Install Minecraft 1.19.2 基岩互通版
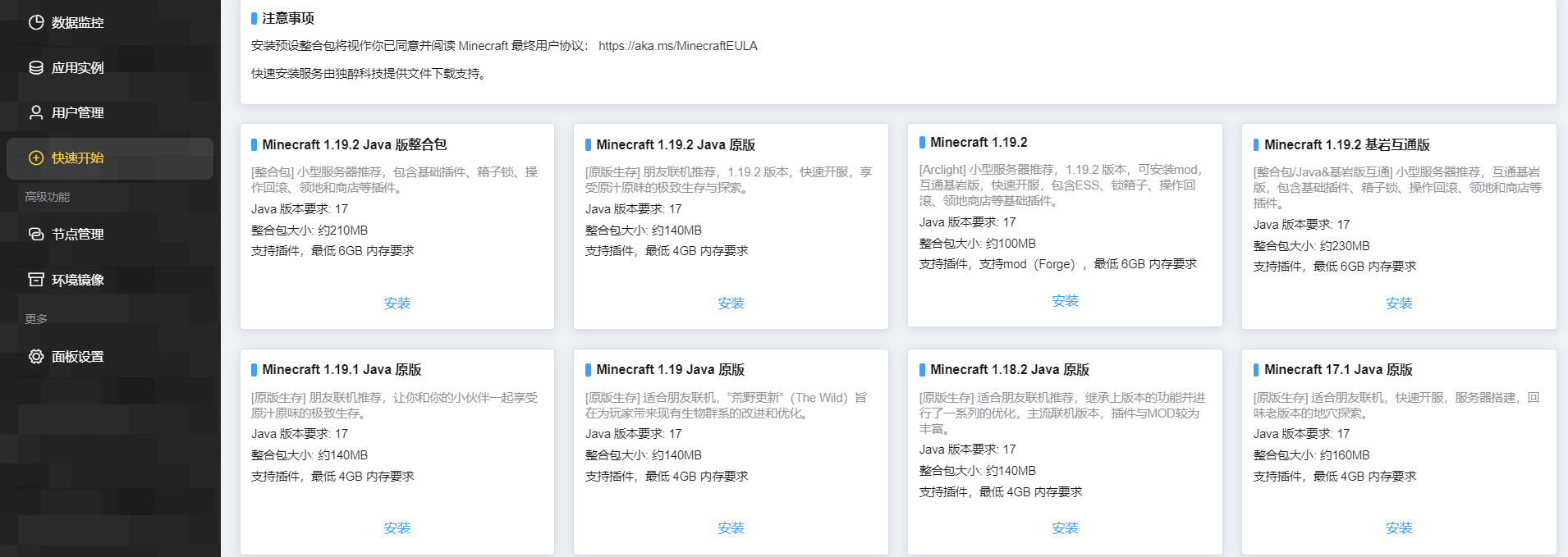The height and width of the screenshot is (557, 1568). [1400, 304]
